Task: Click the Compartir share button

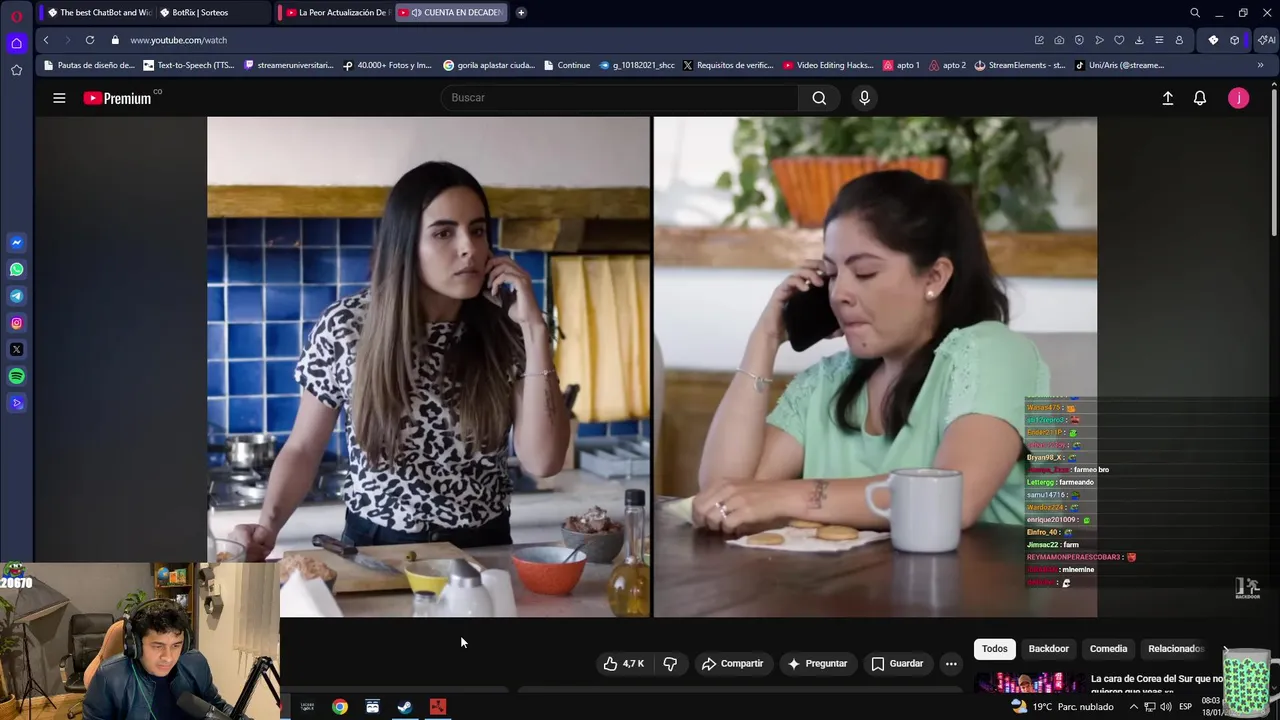Action: [732, 663]
